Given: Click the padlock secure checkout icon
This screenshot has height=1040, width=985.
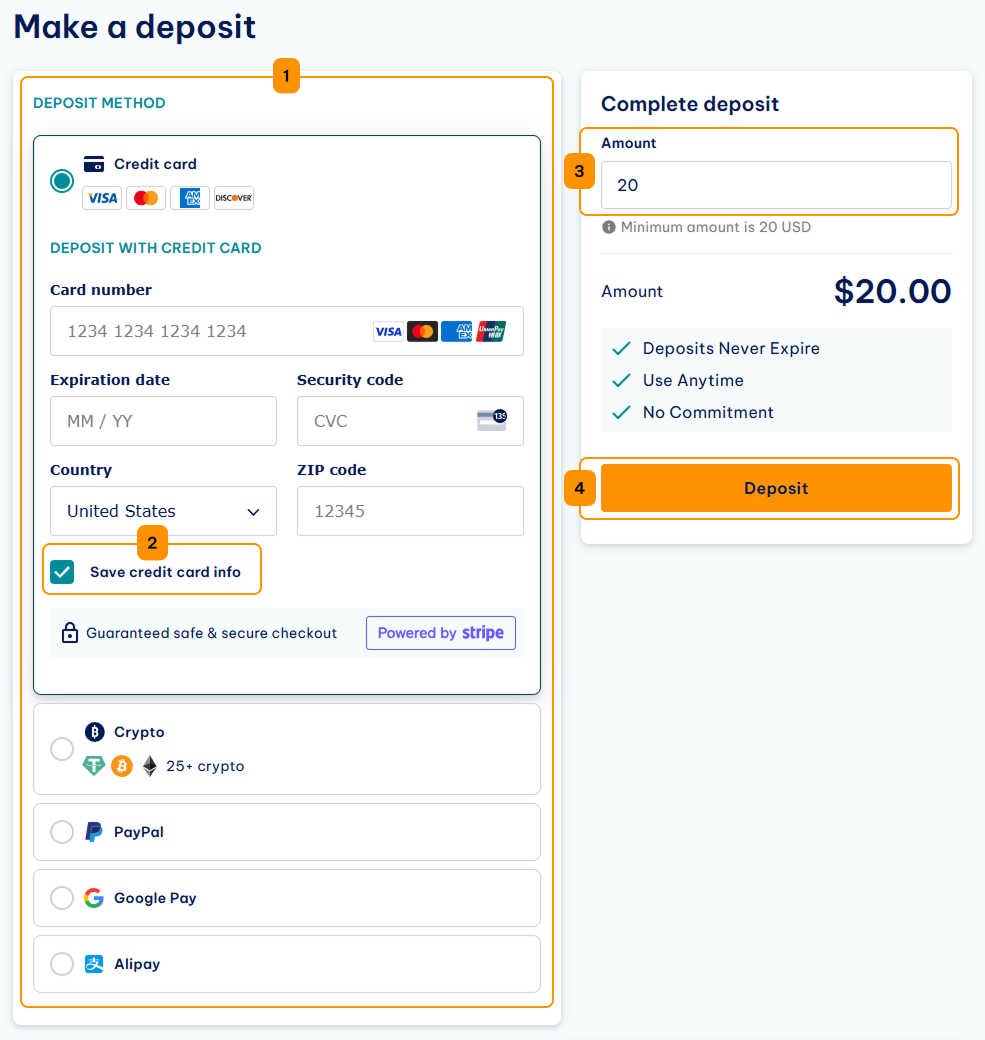Looking at the screenshot, I should [x=70, y=633].
